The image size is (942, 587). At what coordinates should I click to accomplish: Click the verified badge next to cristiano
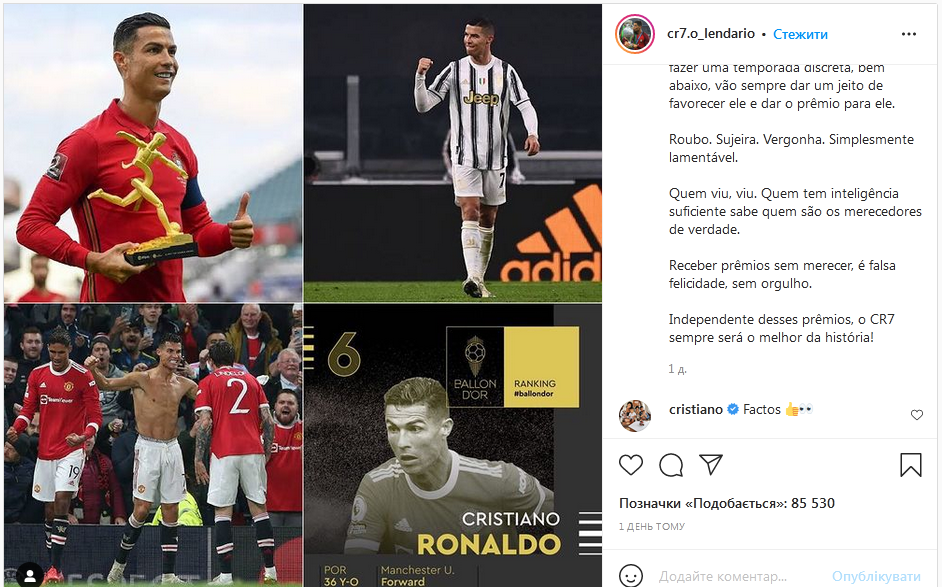[x=733, y=409]
